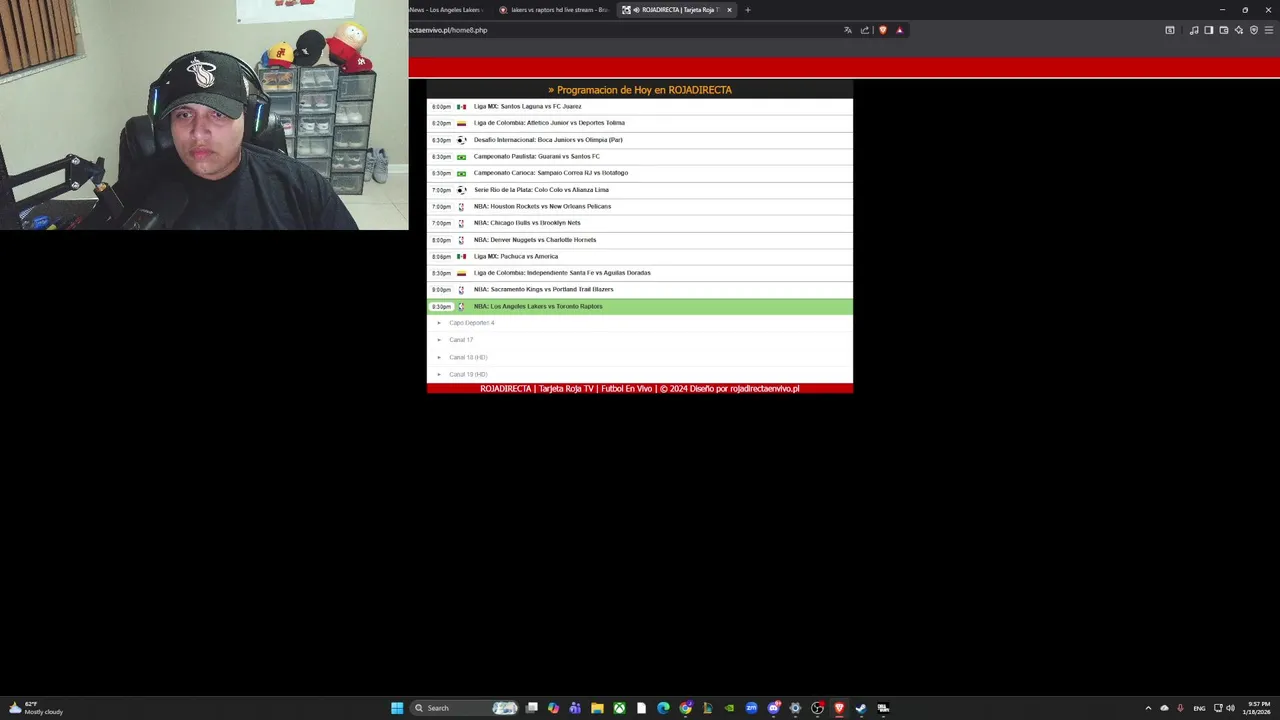Open the NVIDIA app on the taskbar
Image resolution: width=1280 pixels, height=720 pixels.
[729, 708]
